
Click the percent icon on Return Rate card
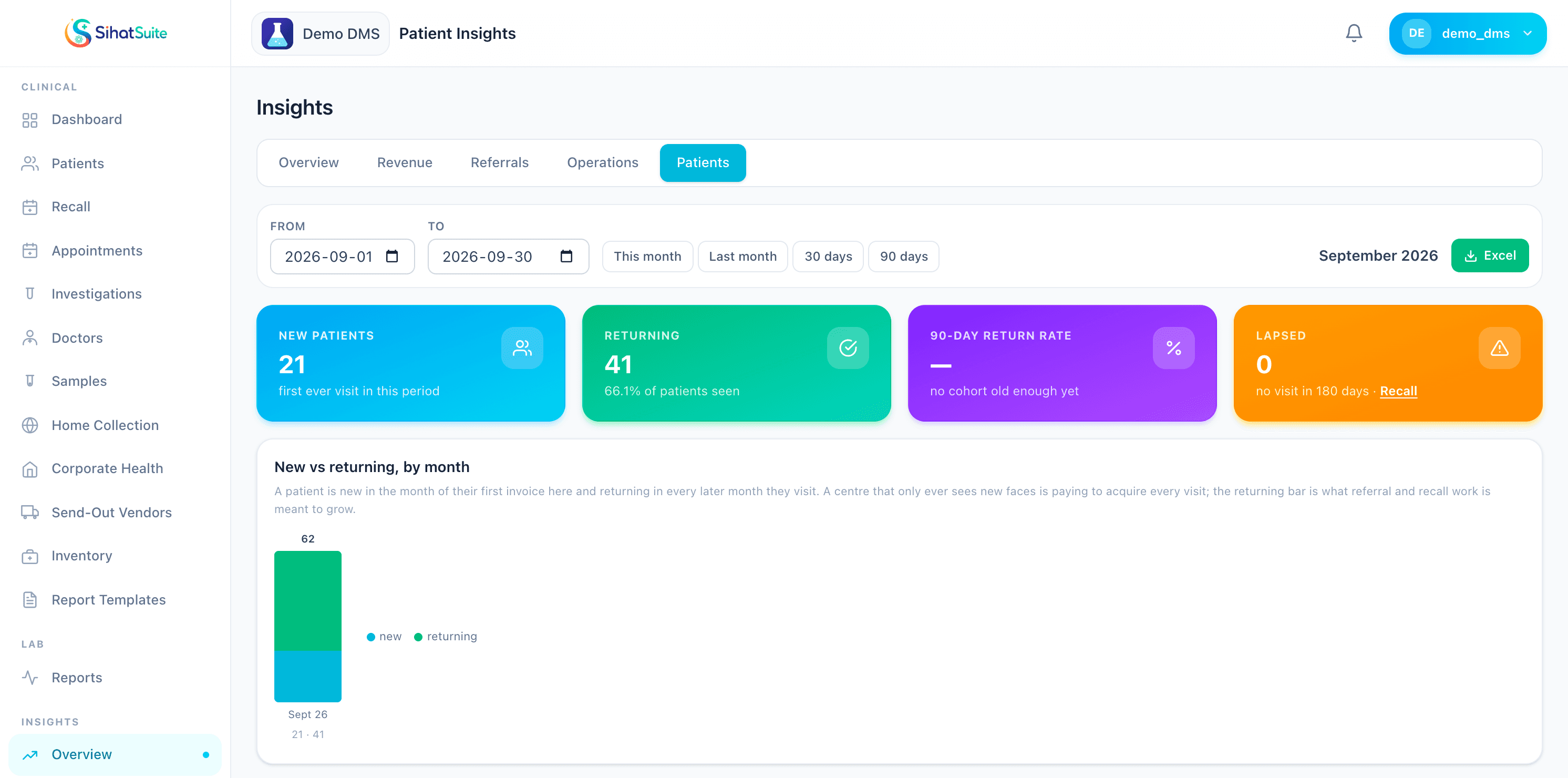point(1173,348)
